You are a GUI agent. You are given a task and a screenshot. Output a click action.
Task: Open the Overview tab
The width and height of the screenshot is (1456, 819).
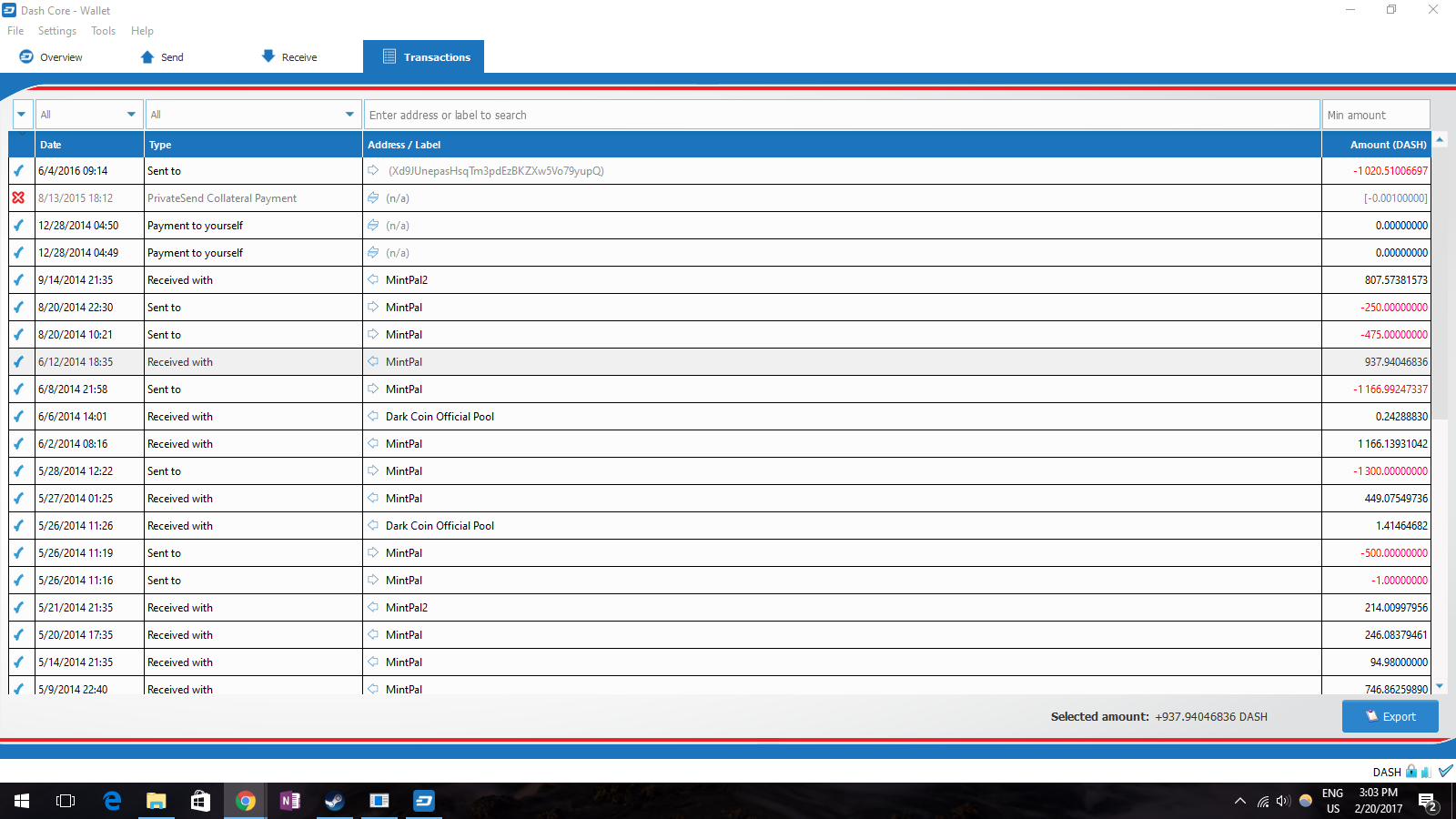(x=51, y=57)
